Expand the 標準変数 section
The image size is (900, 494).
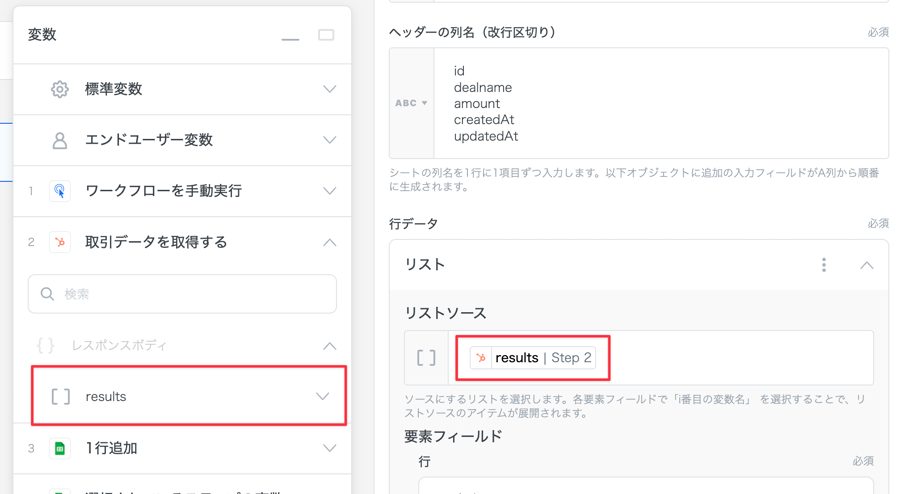click(x=329, y=89)
